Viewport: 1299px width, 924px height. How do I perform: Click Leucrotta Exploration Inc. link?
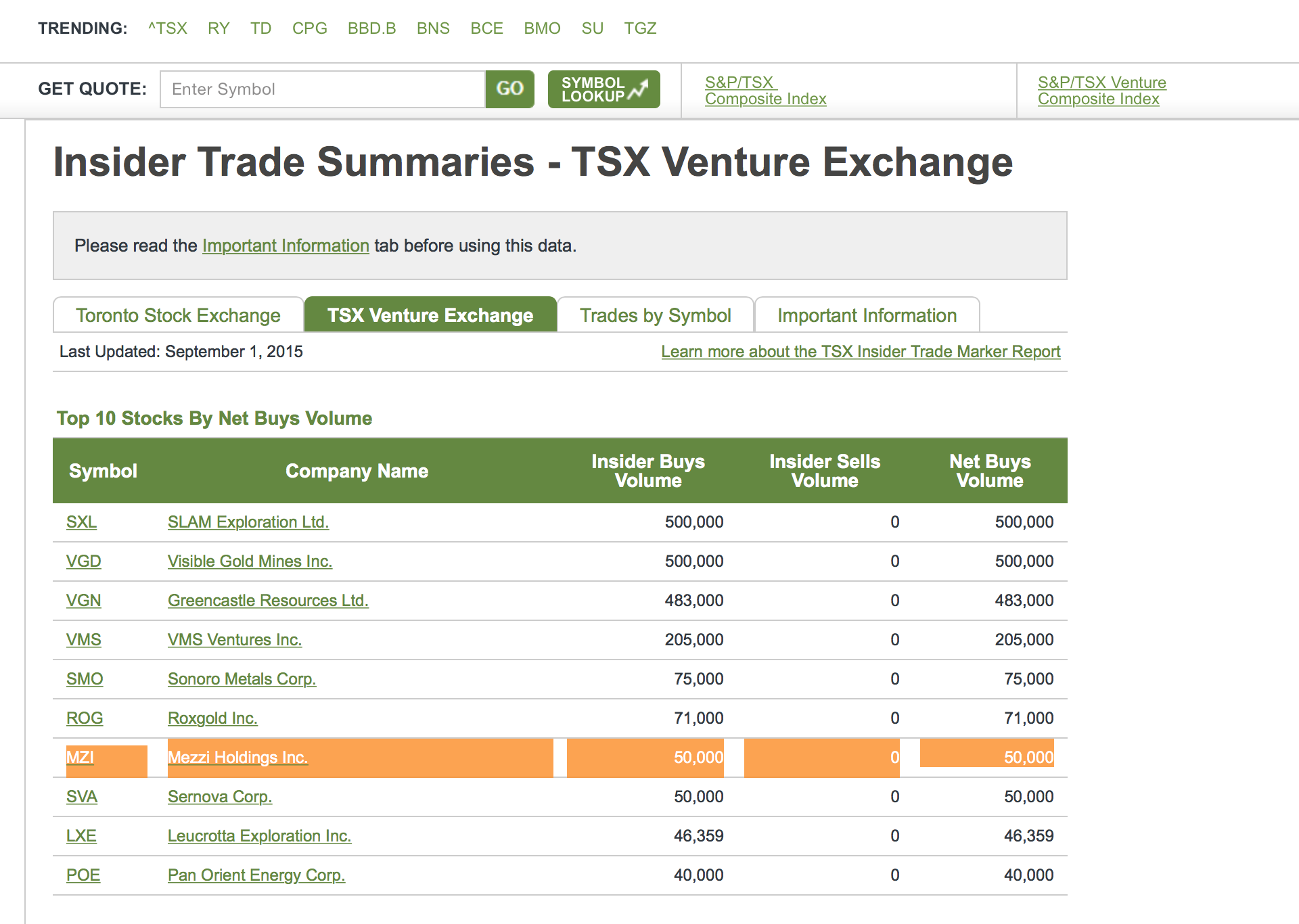(259, 836)
